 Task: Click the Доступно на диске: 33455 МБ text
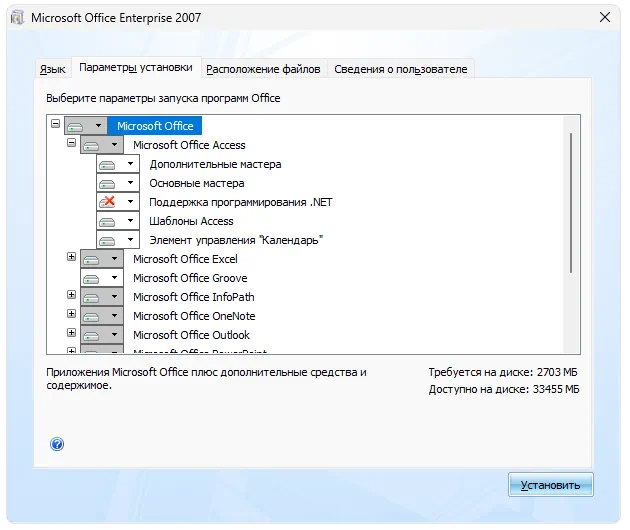tap(504, 389)
